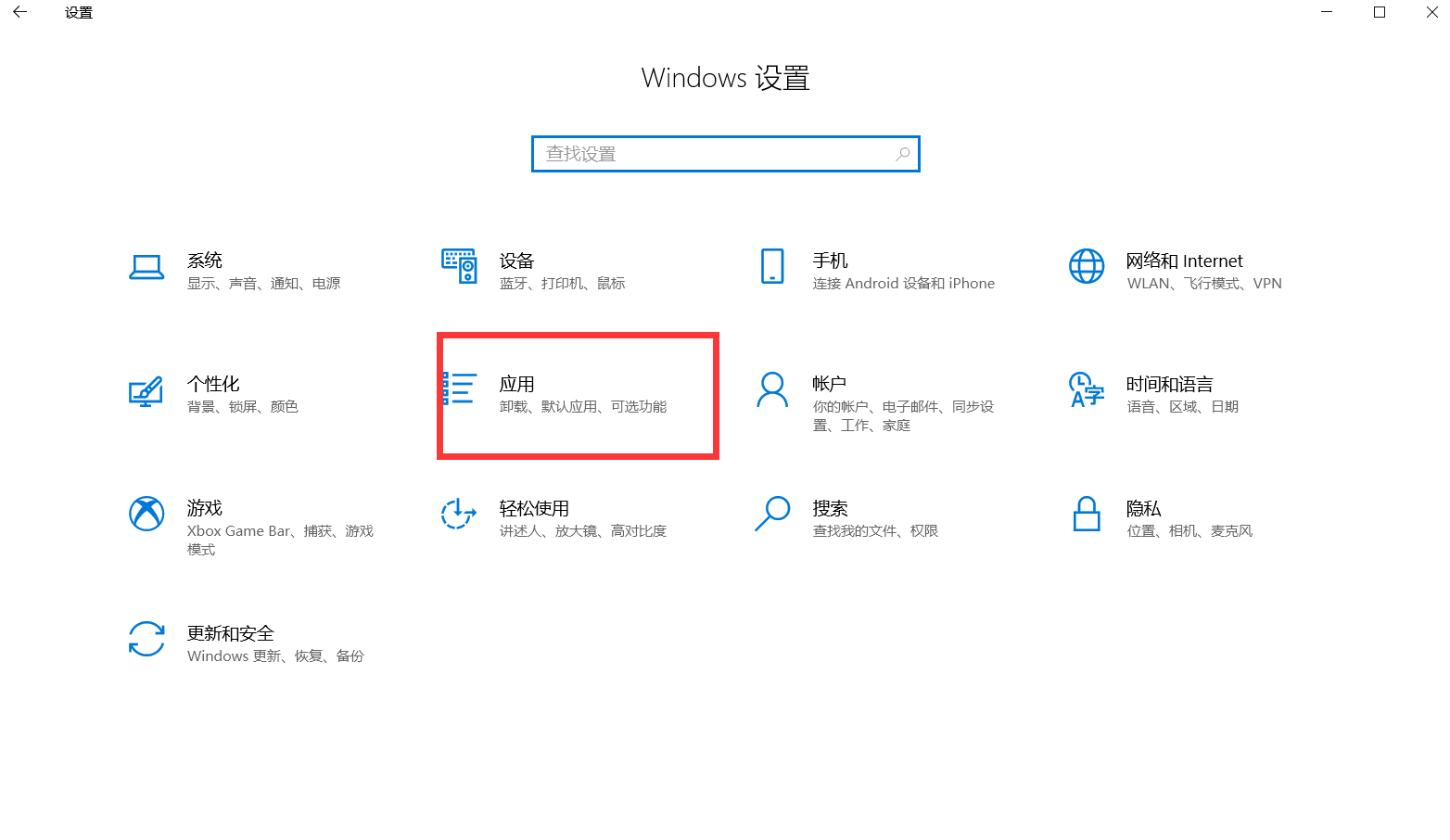Image resolution: width=1450 pixels, height=840 pixels.
Task: Open 手机 settings title
Action: (831, 261)
